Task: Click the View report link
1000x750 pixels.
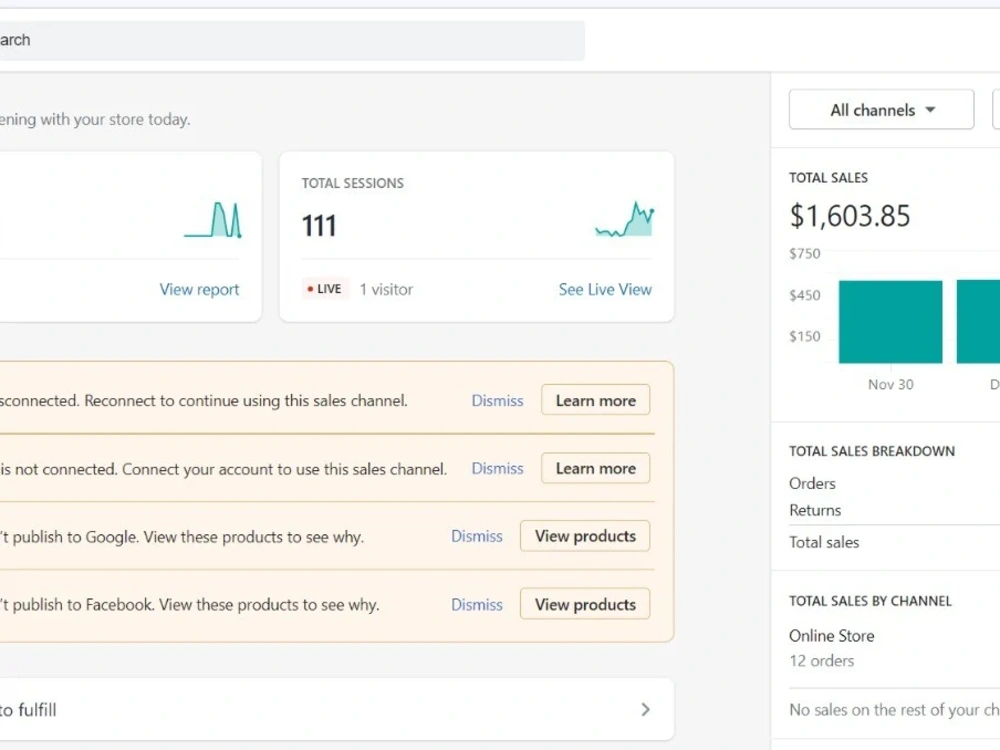Action: [199, 289]
